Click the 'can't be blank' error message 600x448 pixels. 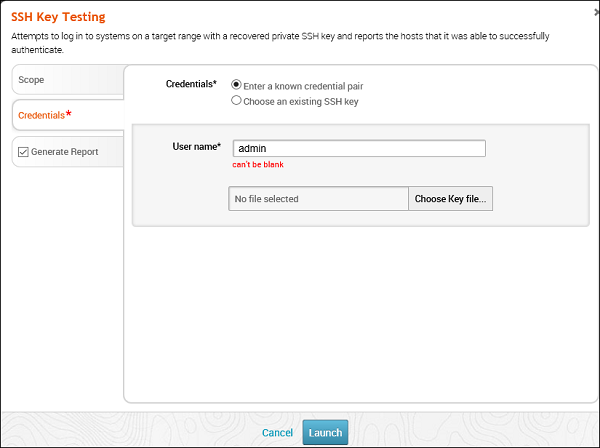tap(258, 164)
